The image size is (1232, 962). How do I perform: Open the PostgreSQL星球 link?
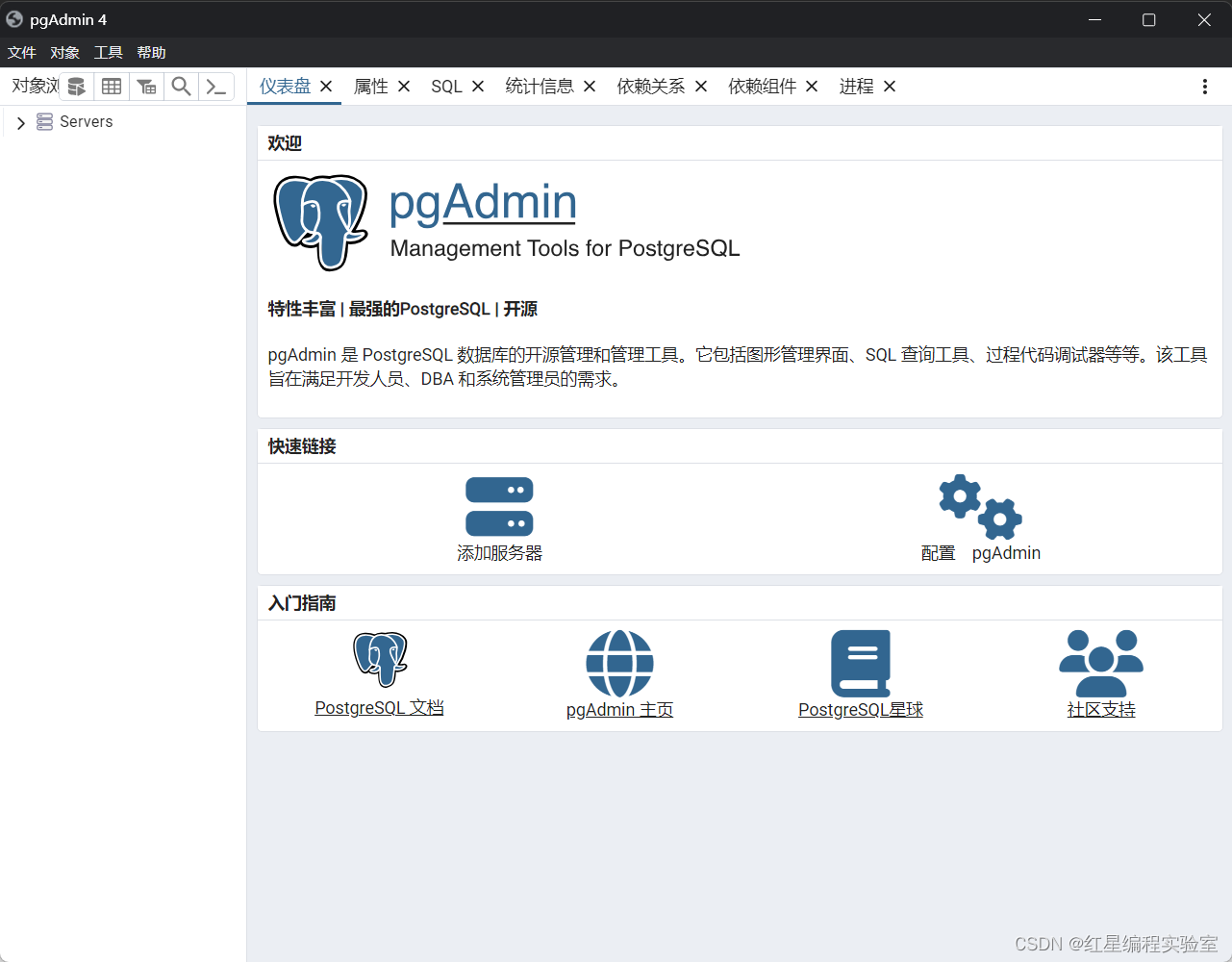[x=861, y=710]
